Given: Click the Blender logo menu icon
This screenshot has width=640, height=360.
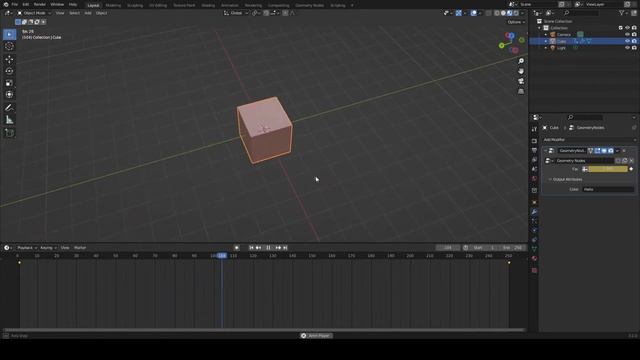Looking at the screenshot, I should (6, 4).
